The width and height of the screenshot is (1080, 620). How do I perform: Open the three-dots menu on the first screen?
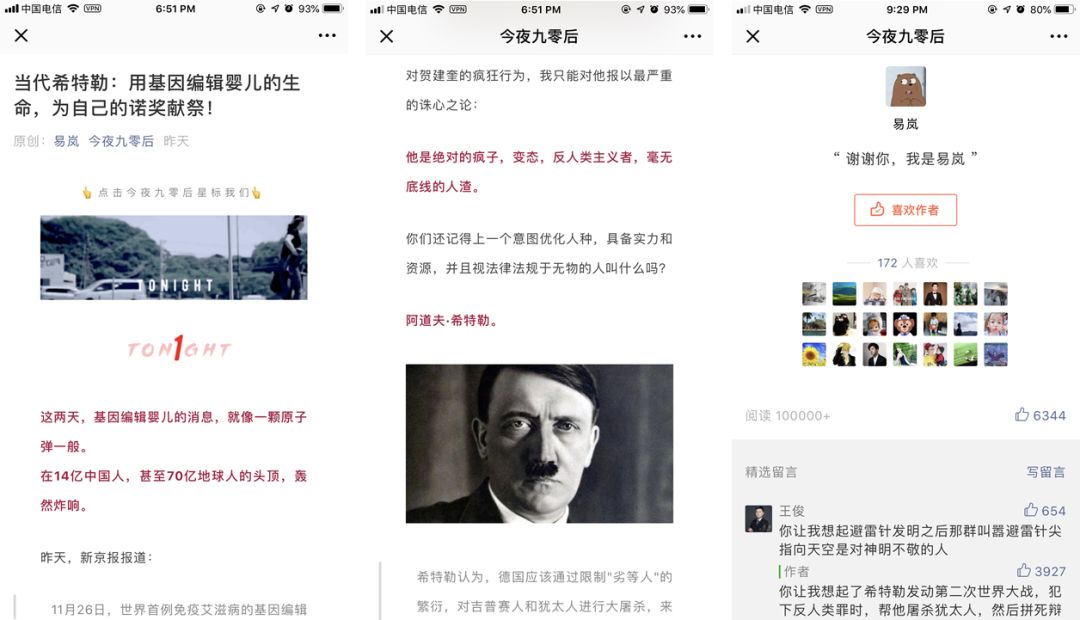(327, 35)
